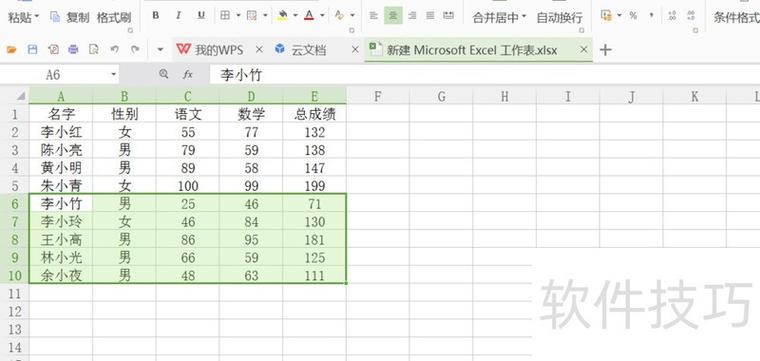Image resolution: width=760 pixels, height=361 pixels.
Task: Open Name Box dropdown arrow
Action: 113,75
